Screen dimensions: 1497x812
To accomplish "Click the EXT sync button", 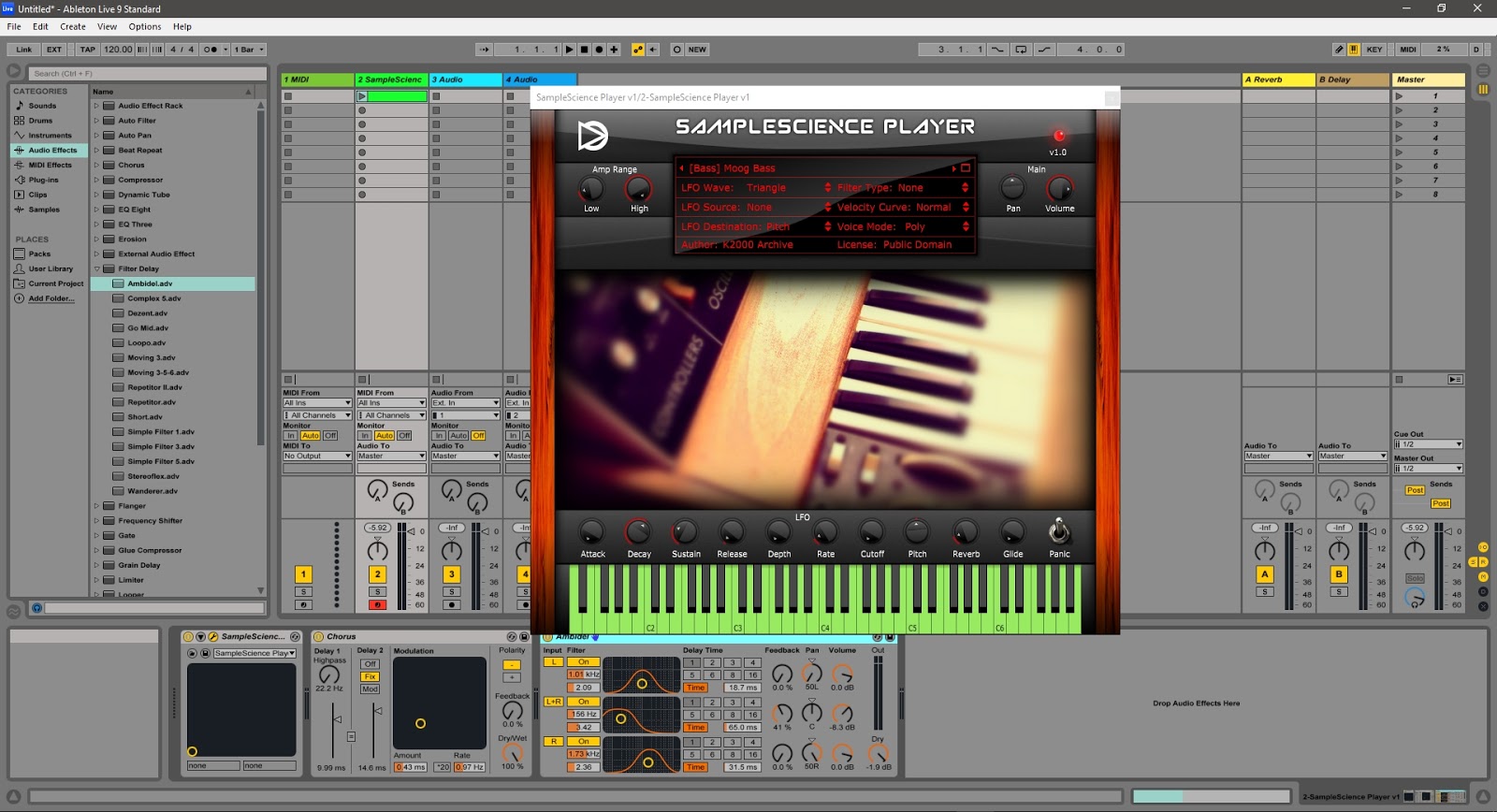I will click(x=54, y=50).
